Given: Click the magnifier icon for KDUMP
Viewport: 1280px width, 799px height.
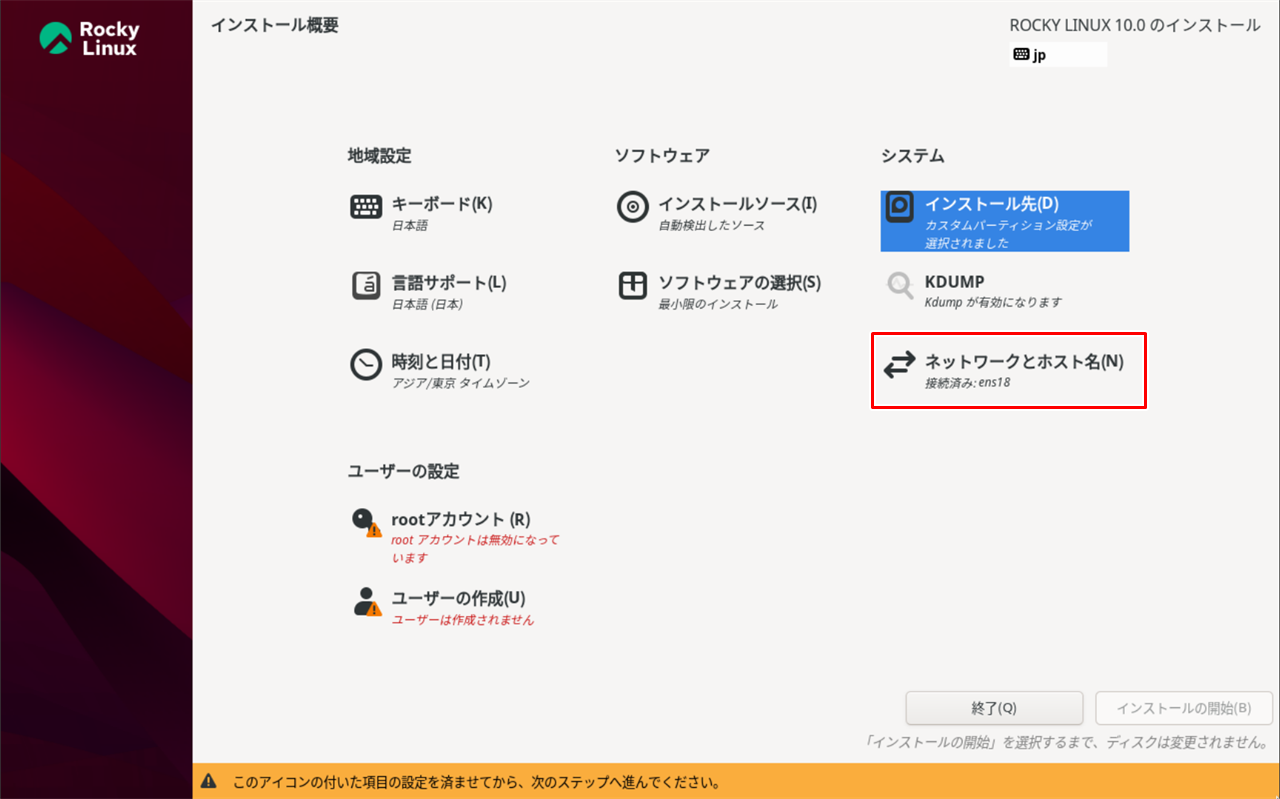Looking at the screenshot, I should pos(900,286).
